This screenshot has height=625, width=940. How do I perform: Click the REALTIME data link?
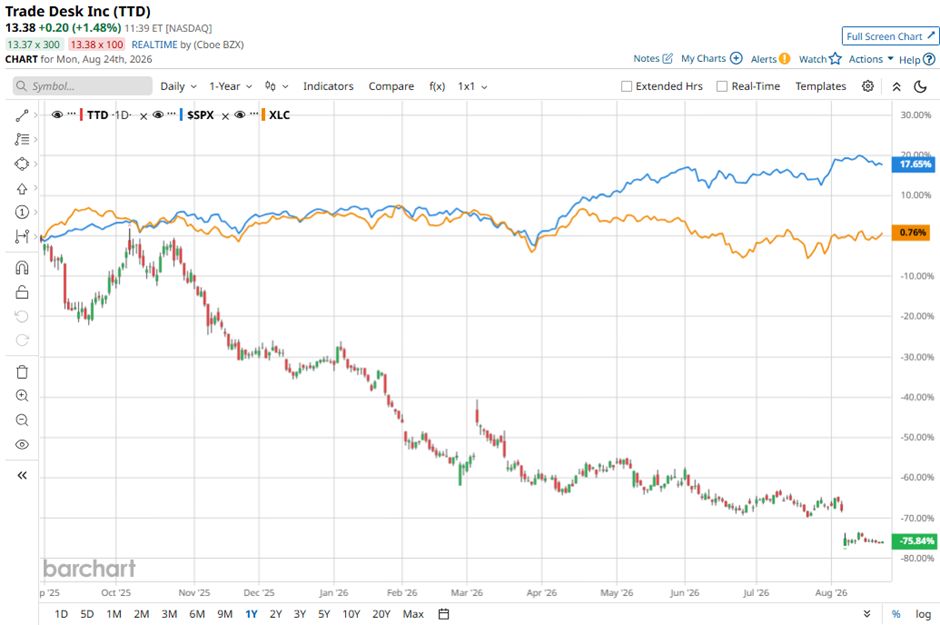[154, 44]
